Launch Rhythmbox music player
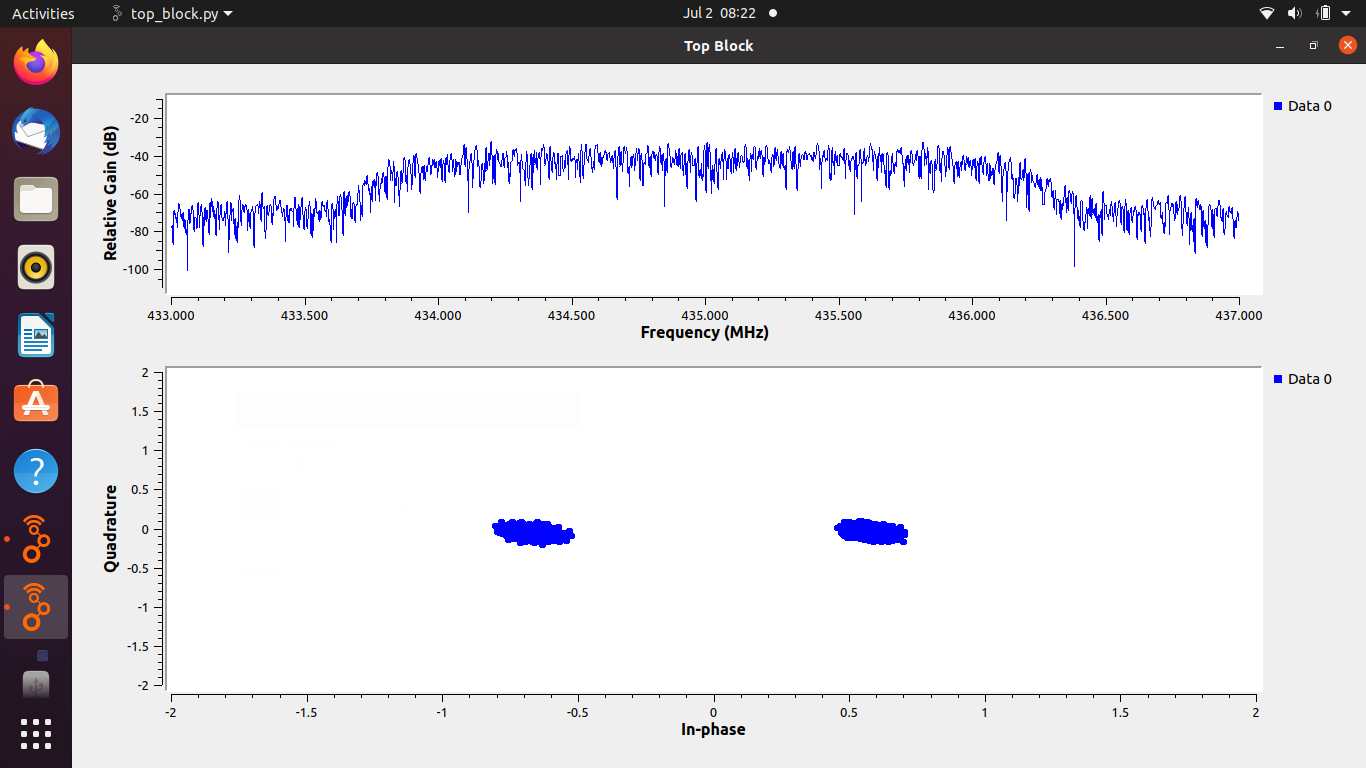The width and height of the screenshot is (1366, 768). tap(36, 267)
